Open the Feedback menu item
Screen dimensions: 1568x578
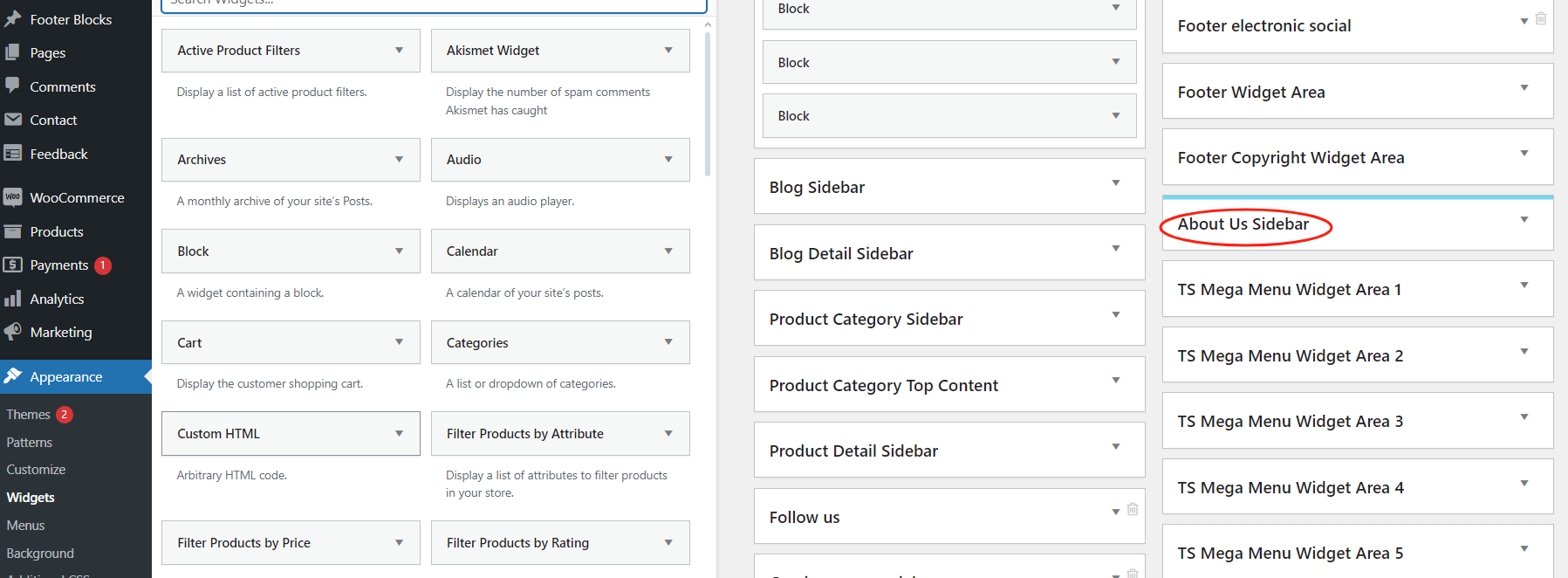(58, 155)
